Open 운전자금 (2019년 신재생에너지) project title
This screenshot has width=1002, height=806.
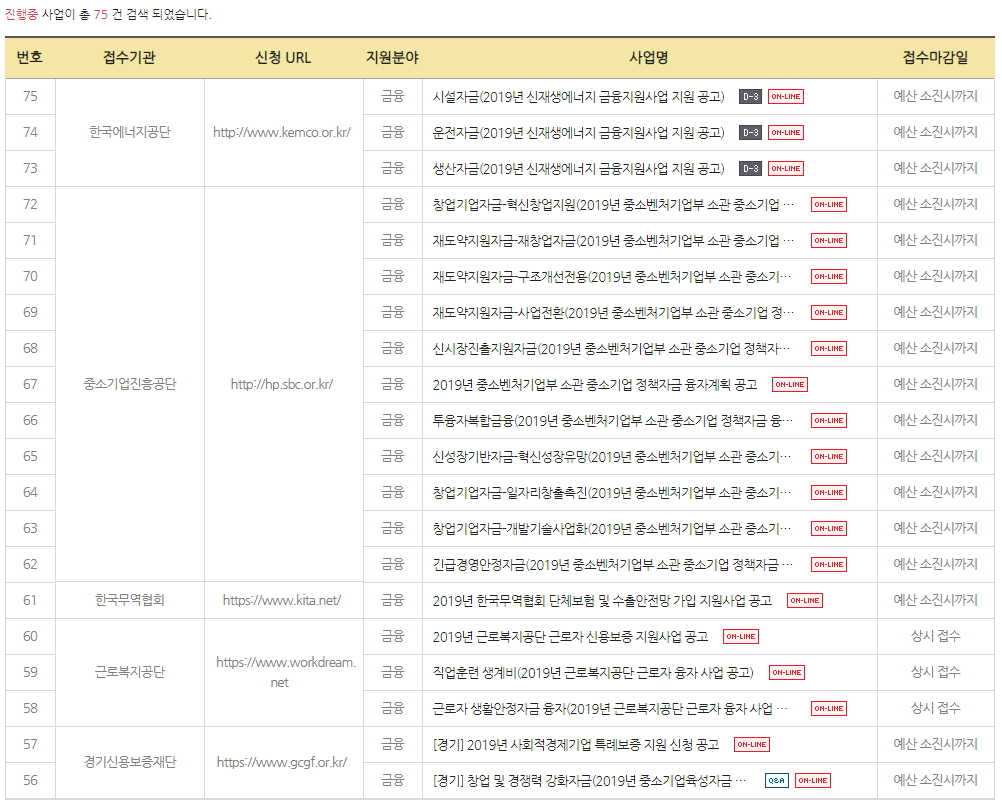tap(578, 133)
